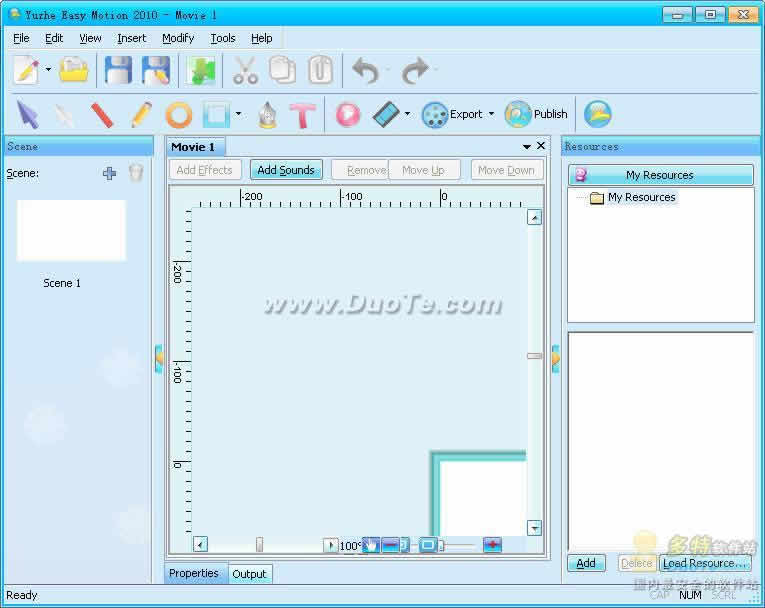The height and width of the screenshot is (608, 765).
Task: Click the canvas vertical scroll down arrow
Action: (x=534, y=527)
